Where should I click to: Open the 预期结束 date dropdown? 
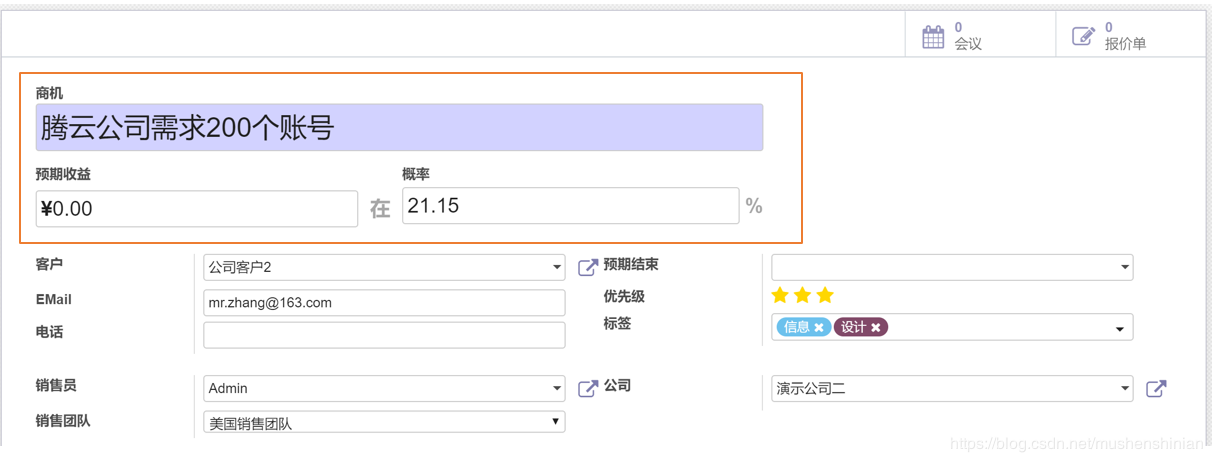1125,268
